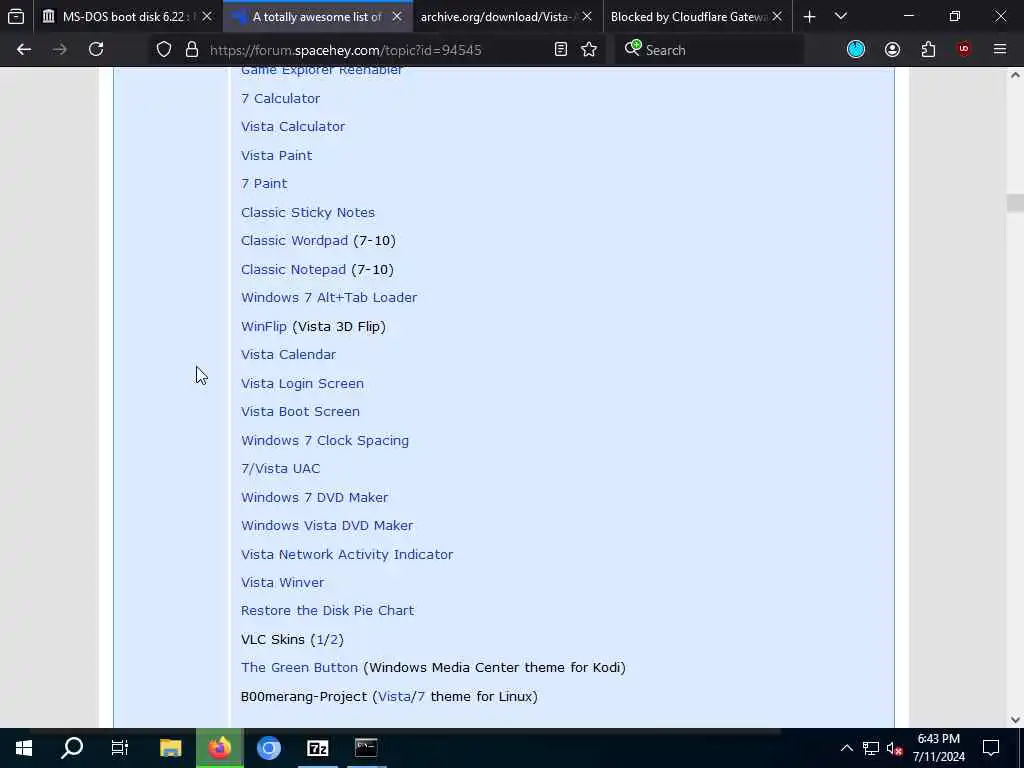This screenshot has width=1024, height=768.
Task: Click the page scrollbar thumb
Action: (1015, 202)
